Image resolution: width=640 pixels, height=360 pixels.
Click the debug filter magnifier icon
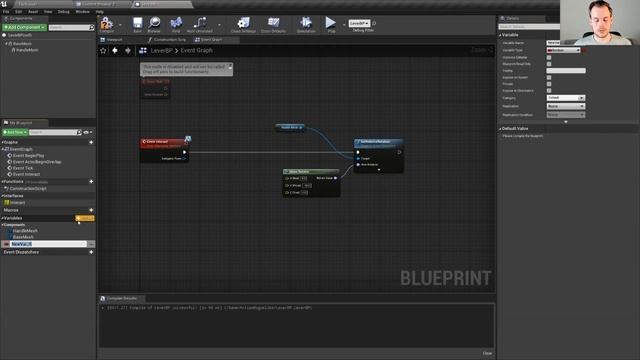point(374,23)
